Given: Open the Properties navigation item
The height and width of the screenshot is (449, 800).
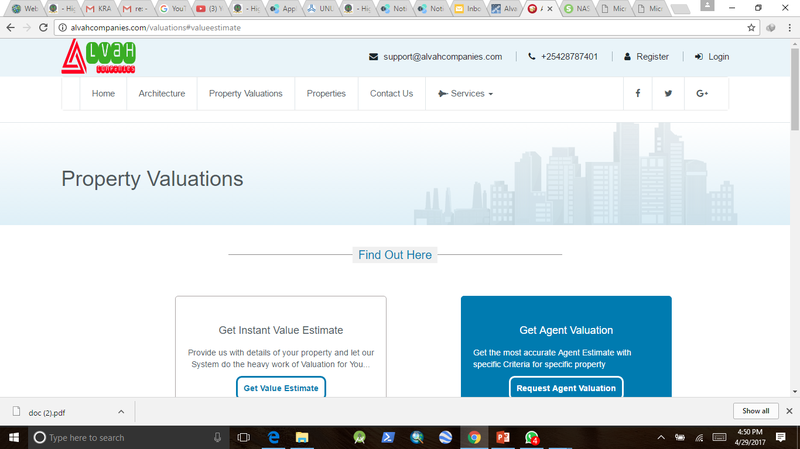Looking at the screenshot, I should click(x=326, y=94).
